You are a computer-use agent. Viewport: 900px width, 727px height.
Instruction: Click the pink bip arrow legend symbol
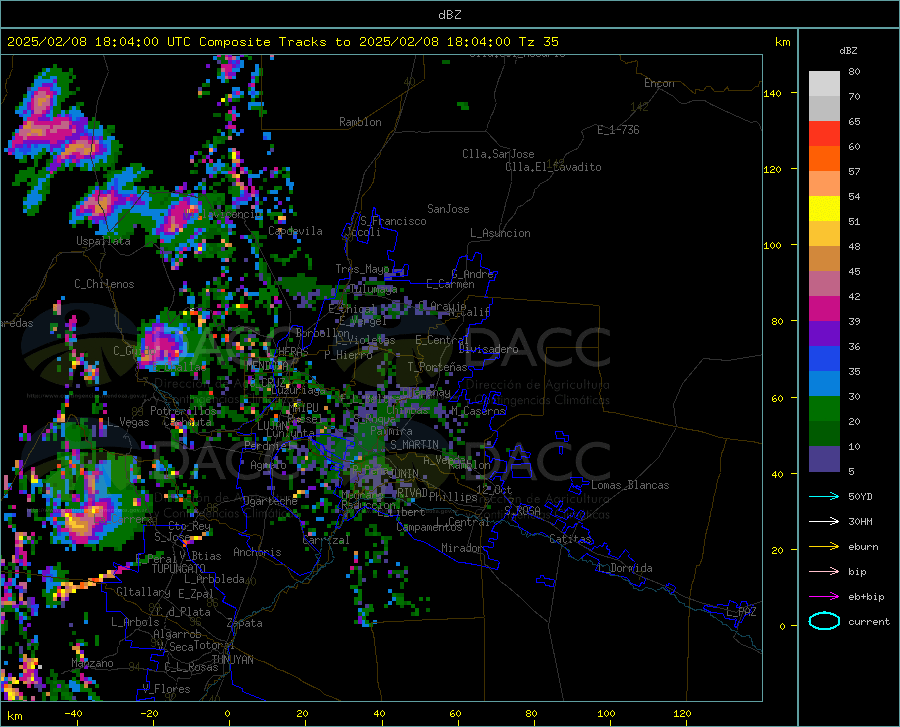pyautogui.click(x=824, y=572)
